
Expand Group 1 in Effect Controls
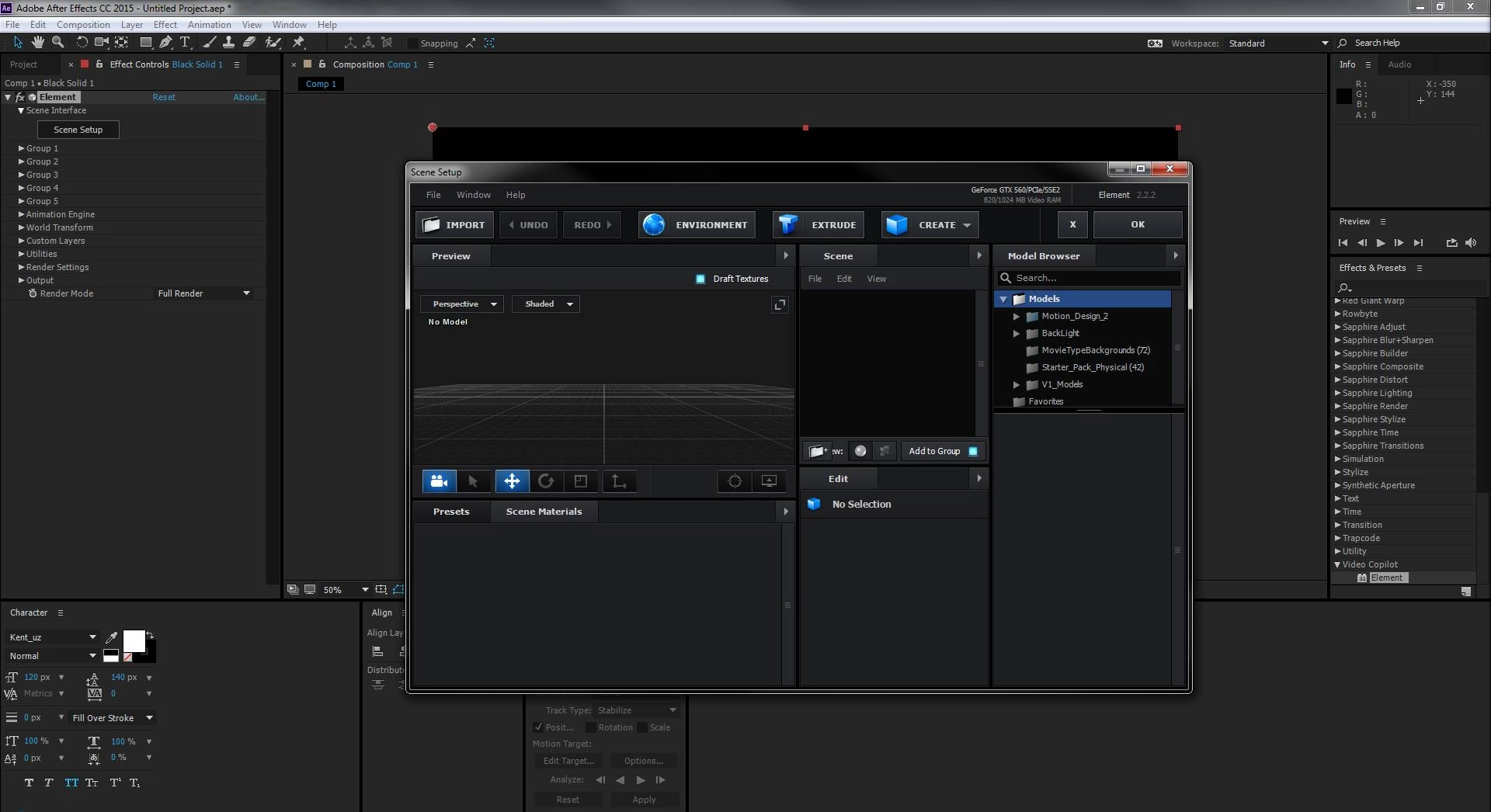tap(22, 148)
